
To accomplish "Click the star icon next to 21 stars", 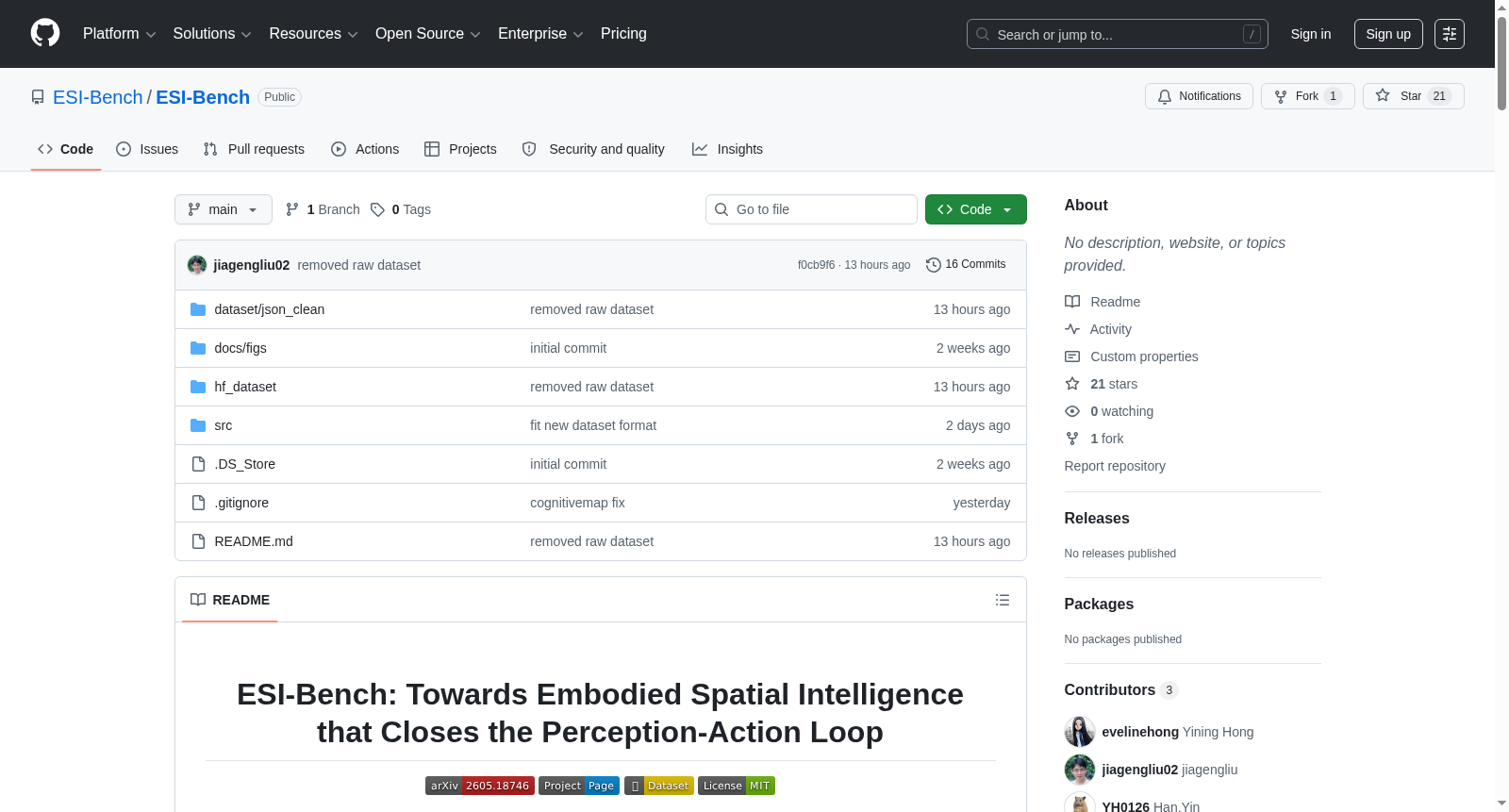I will click(x=1072, y=384).
